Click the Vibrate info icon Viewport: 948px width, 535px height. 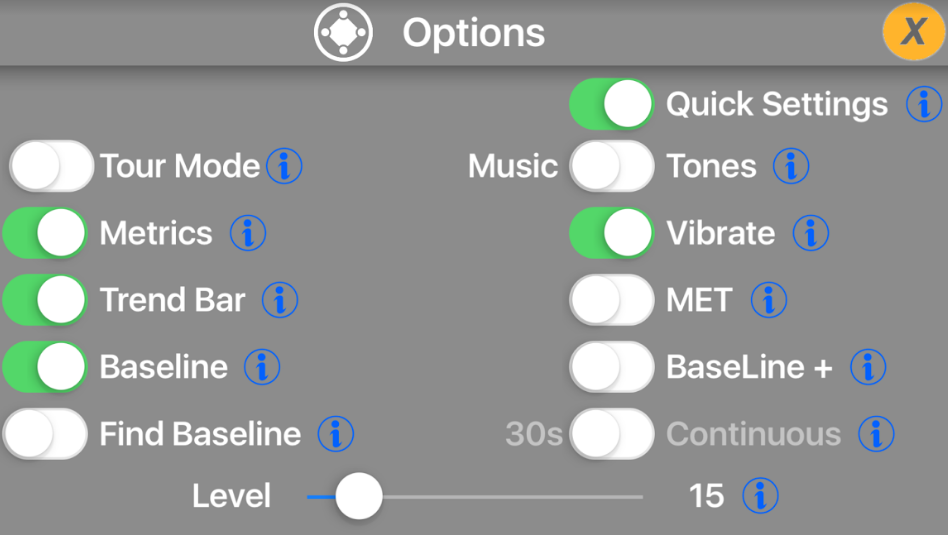(811, 233)
